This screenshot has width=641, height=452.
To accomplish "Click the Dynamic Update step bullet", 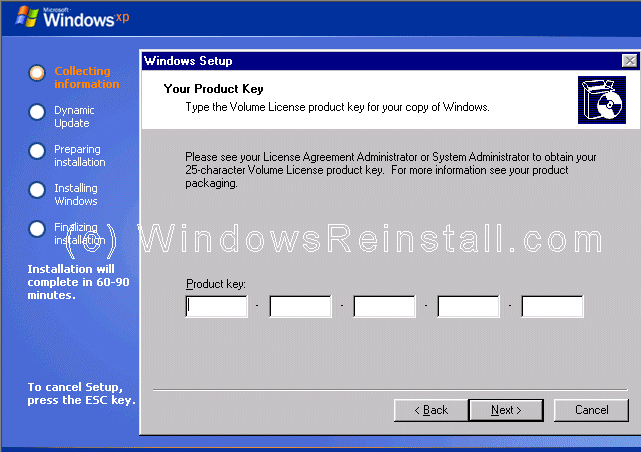I will 37,112.
